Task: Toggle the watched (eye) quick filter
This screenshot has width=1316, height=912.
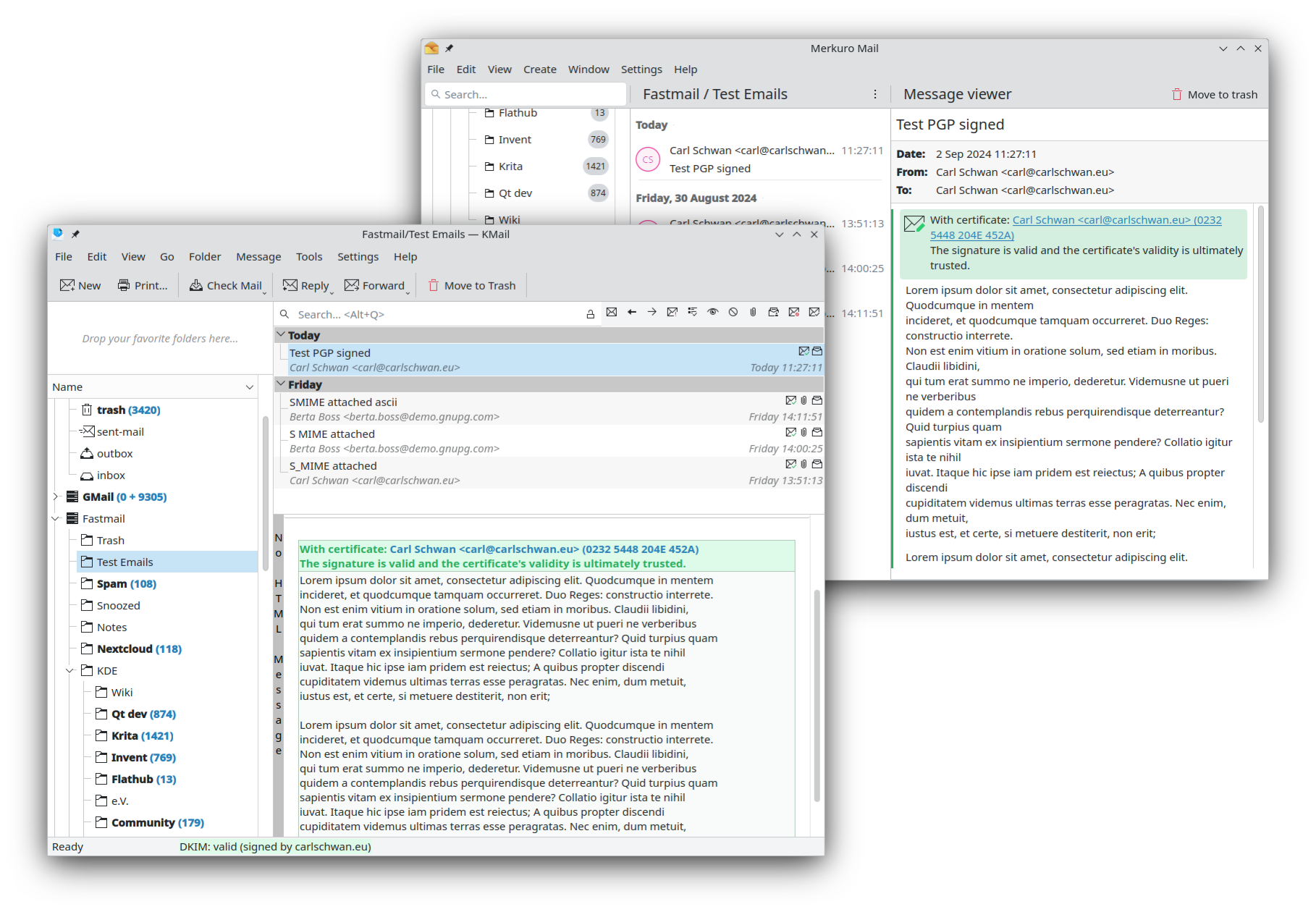Action: click(713, 312)
